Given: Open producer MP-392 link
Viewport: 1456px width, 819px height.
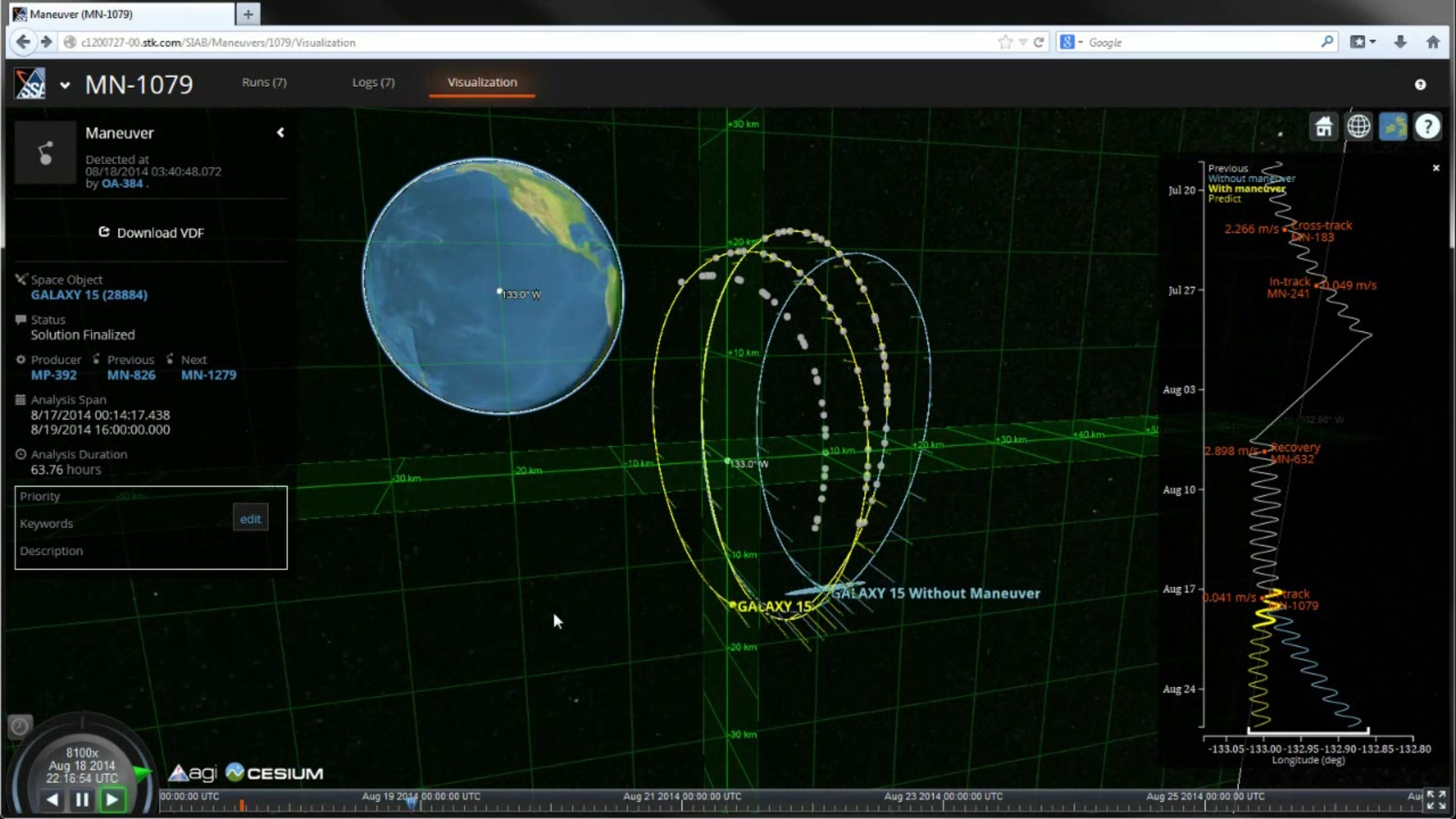Looking at the screenshot, I should point(54,375).
